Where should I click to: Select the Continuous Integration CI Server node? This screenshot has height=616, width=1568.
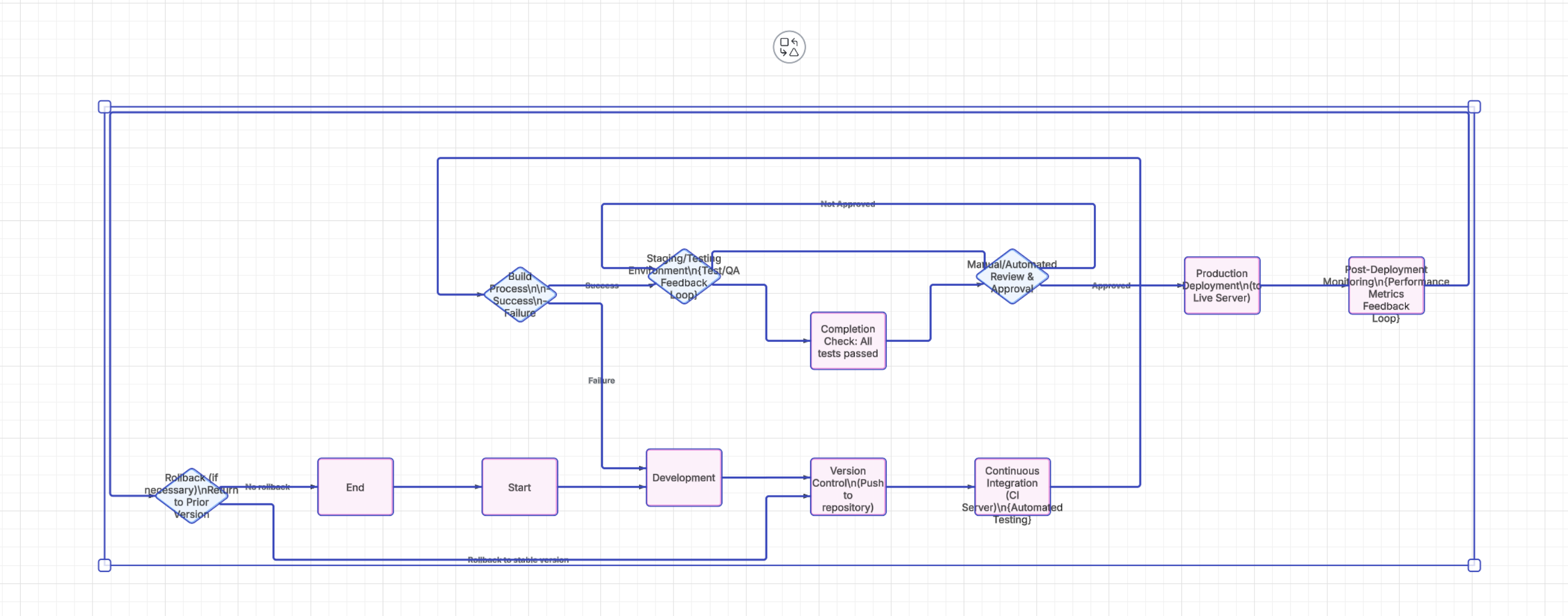coord(1012,488)
